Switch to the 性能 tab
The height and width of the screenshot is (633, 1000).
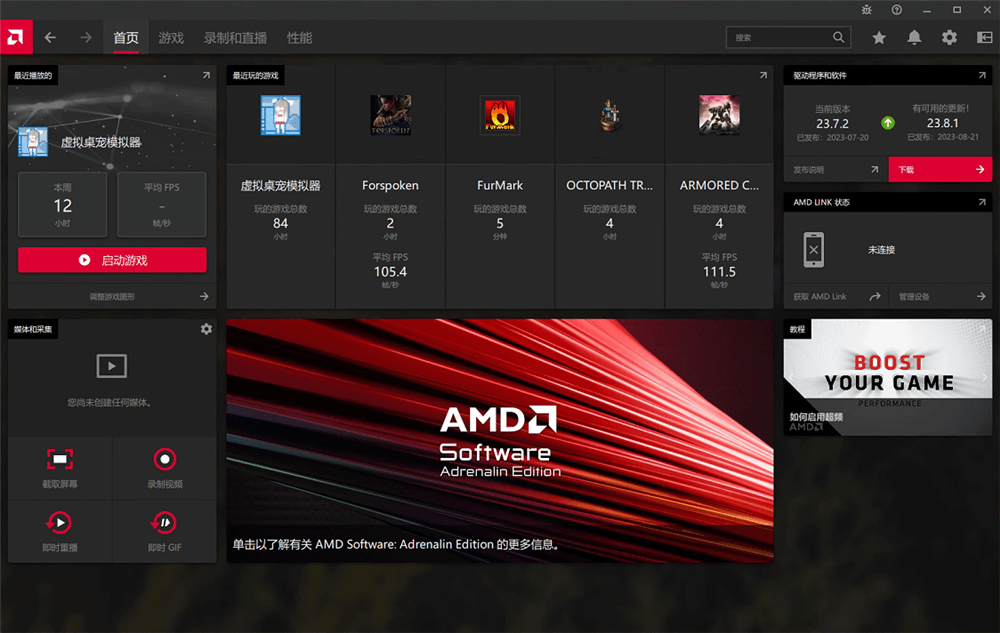point(299,38)
